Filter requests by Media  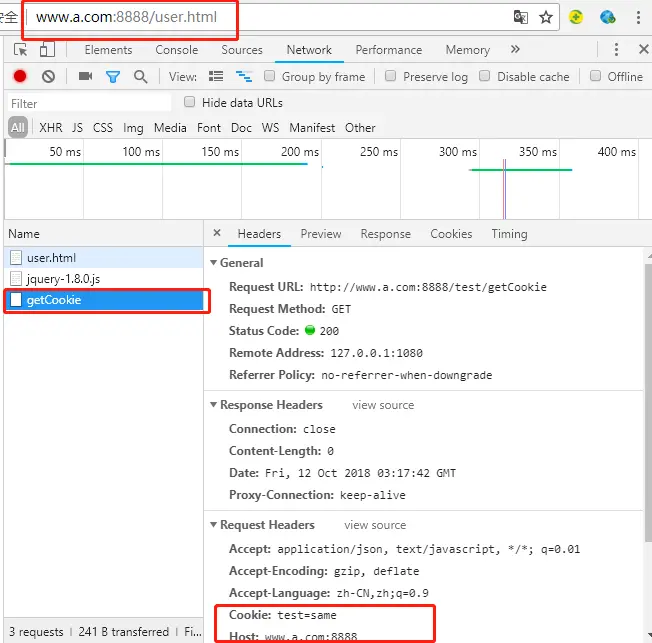pos(170,128)
